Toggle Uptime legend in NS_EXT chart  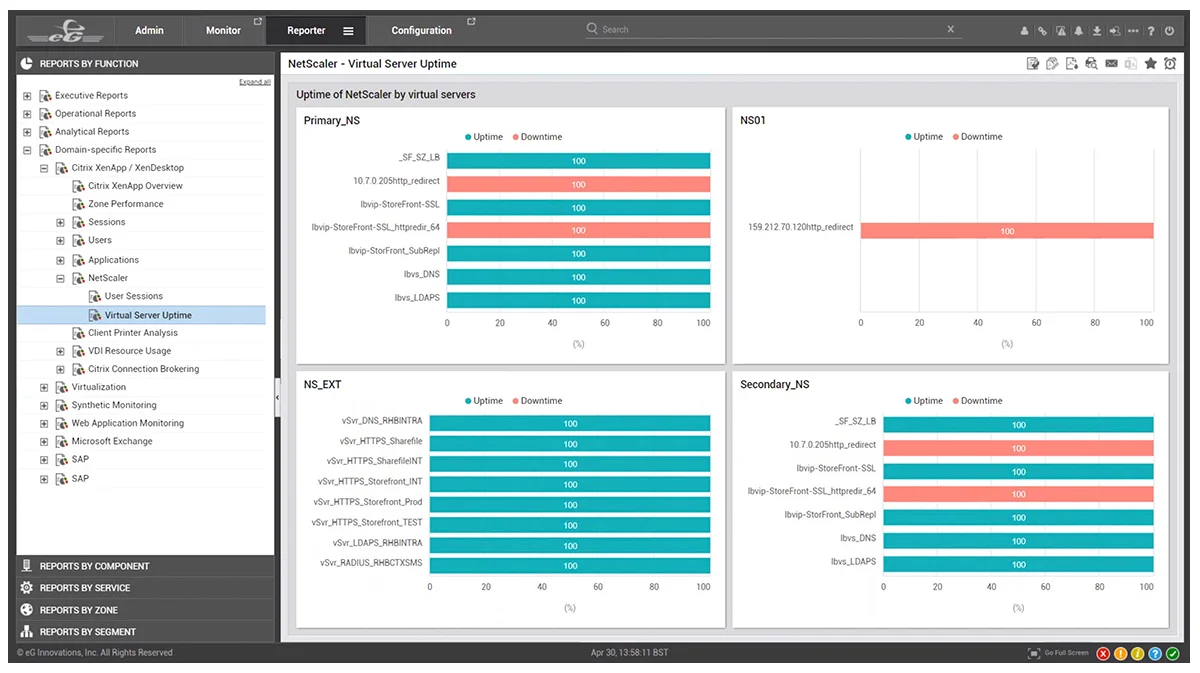(x=483, y=401)
